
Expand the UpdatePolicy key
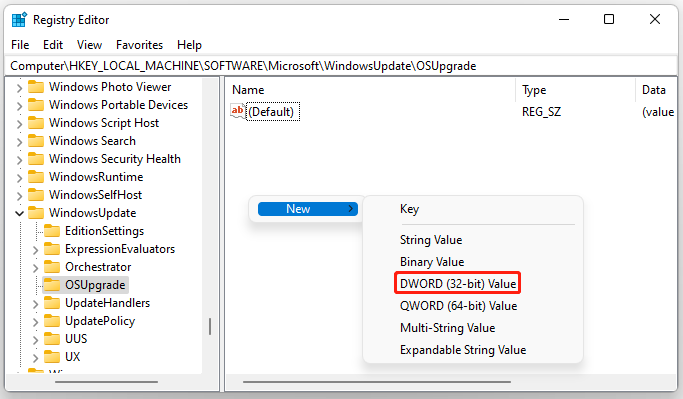click(36, 321)
